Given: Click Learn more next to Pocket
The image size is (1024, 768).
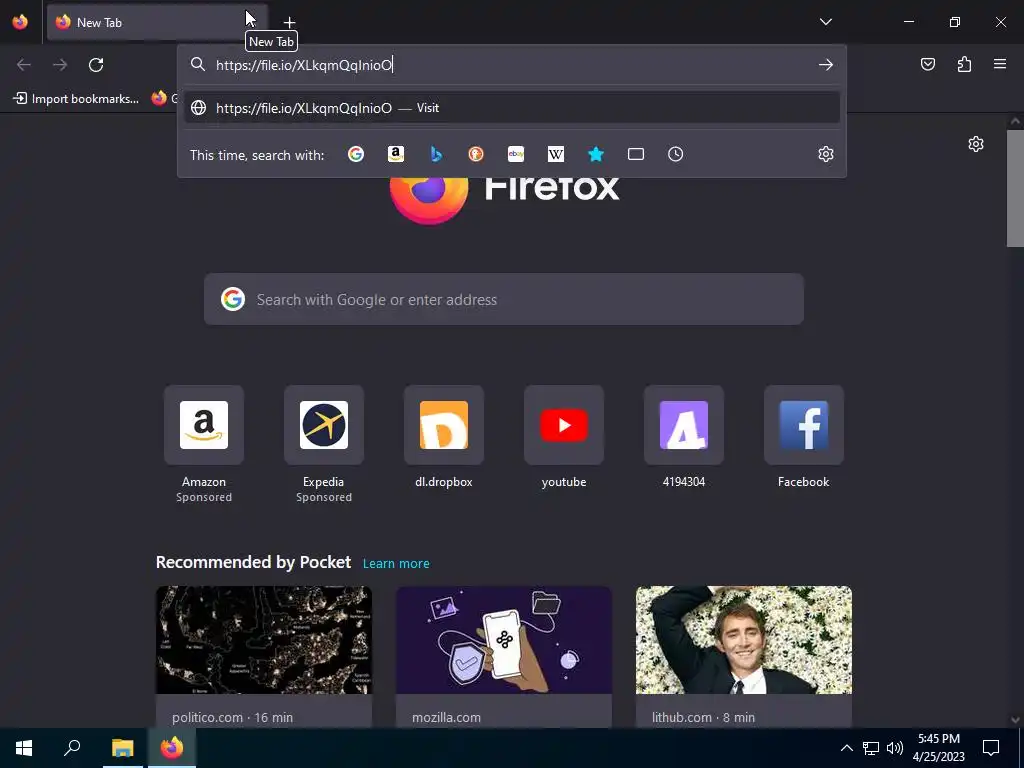Looking at the screenshot, I should coord(396,563).
